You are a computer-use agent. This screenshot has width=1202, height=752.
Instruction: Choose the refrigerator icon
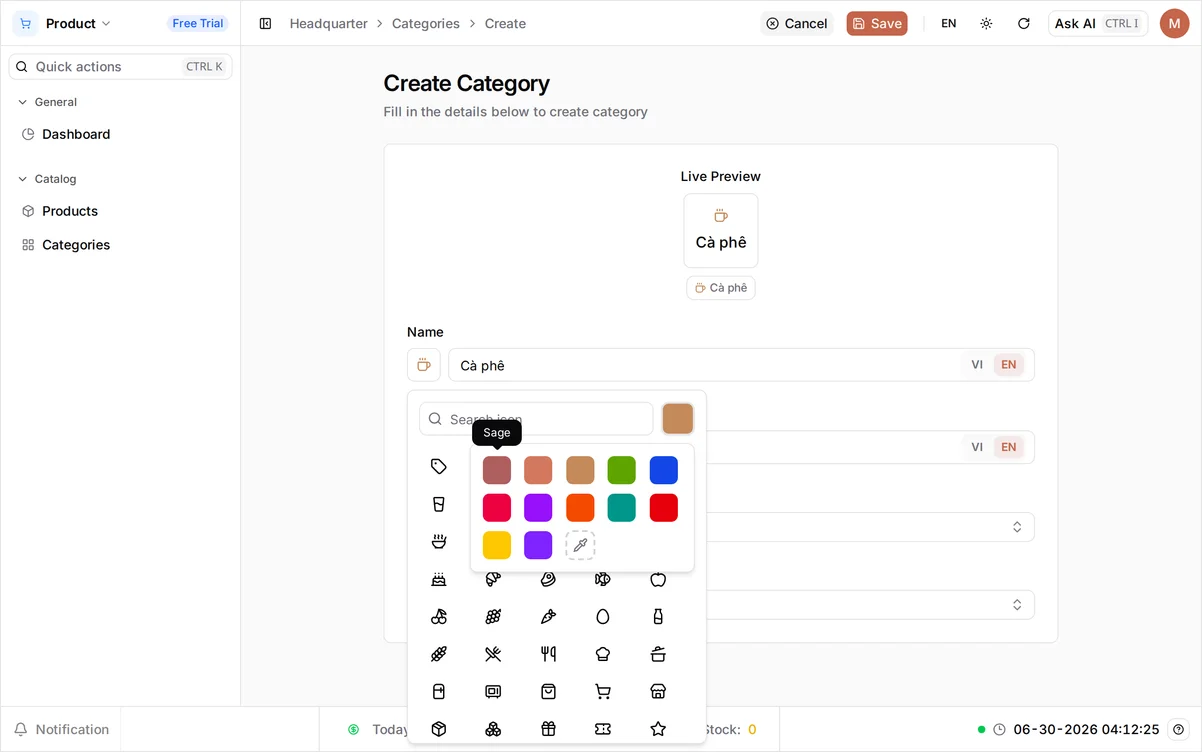(439, 691)
